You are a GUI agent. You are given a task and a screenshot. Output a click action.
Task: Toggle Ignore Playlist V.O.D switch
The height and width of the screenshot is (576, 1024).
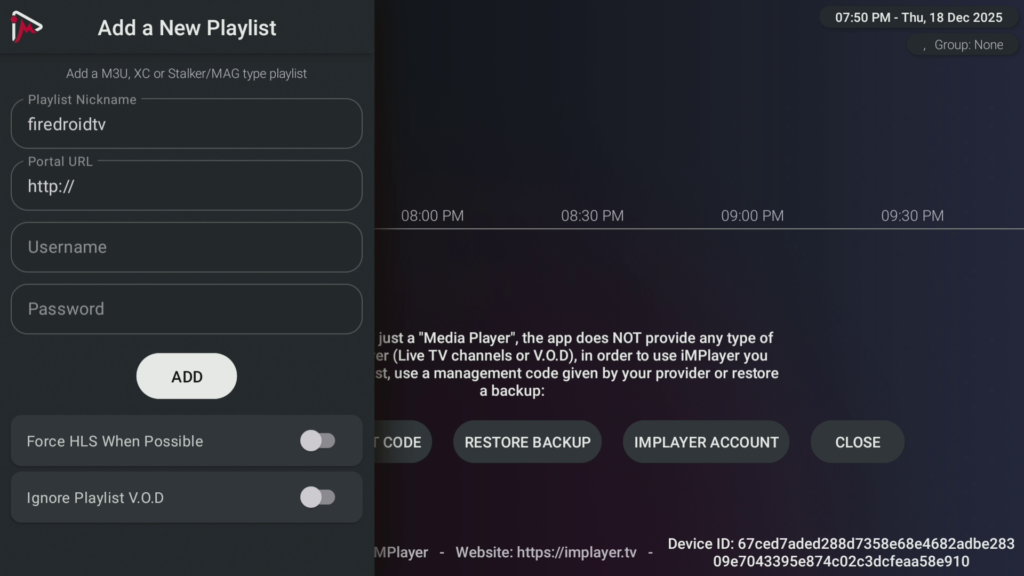tap(317, 497)
